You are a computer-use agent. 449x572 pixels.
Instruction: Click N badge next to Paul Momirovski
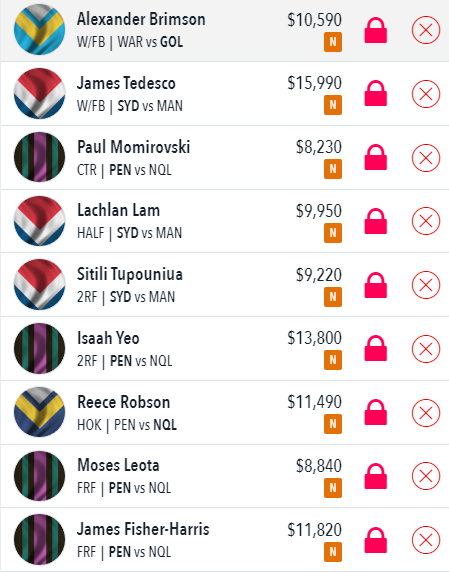pos(333,169)
